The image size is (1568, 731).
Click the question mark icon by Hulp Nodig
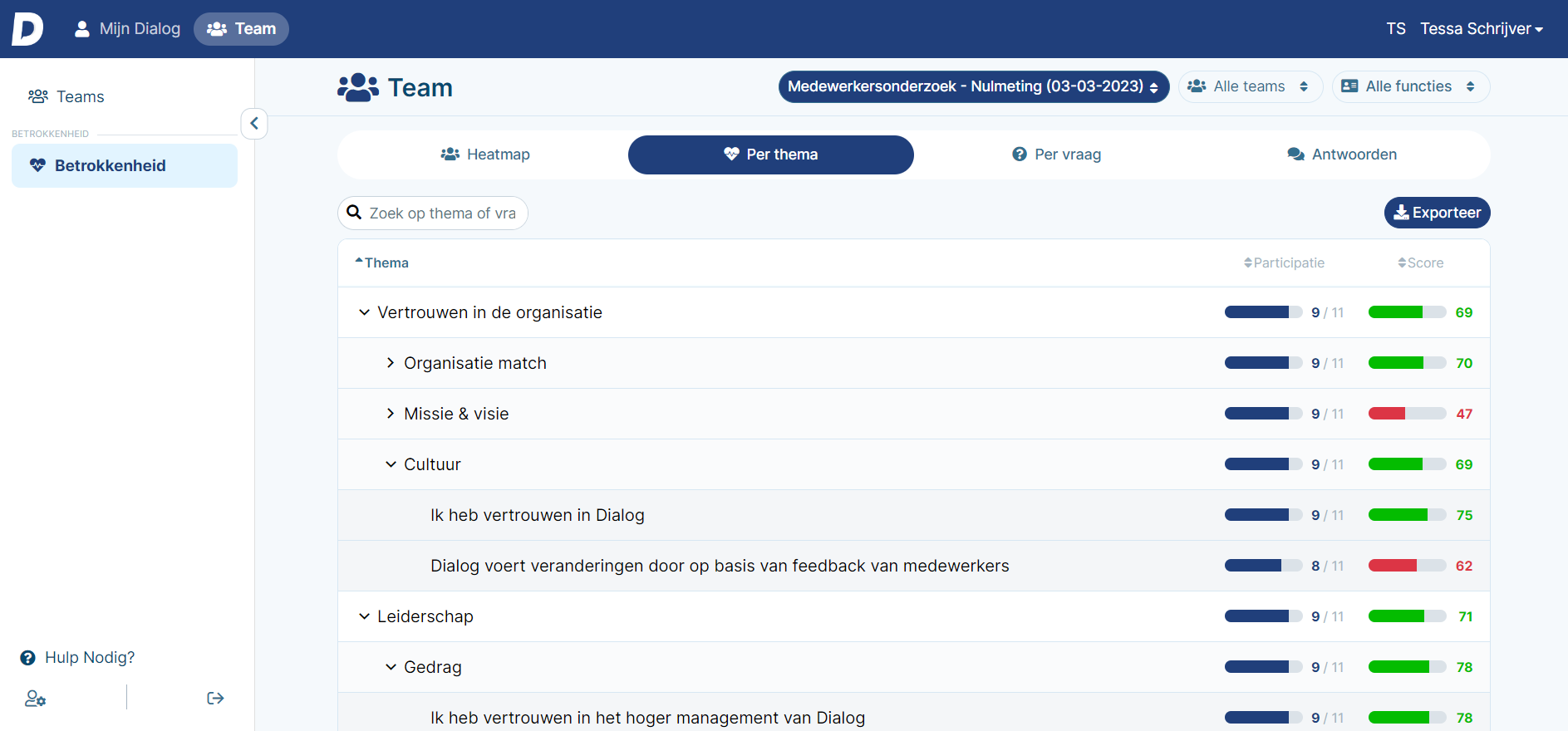(27, 658)
